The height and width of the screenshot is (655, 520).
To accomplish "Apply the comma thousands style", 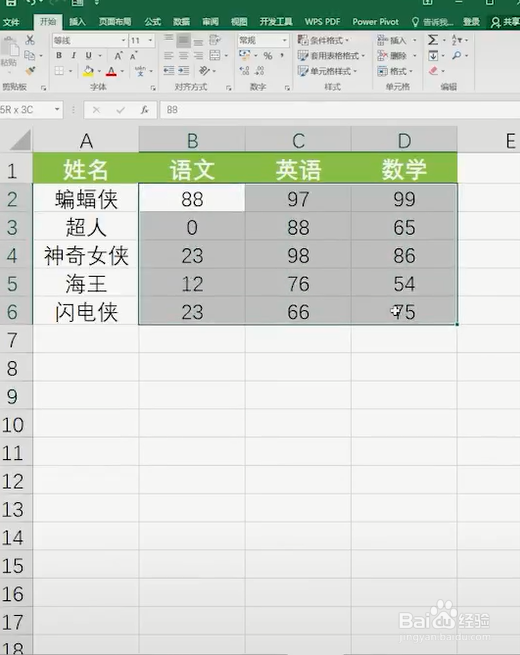I will pos(282,55).
